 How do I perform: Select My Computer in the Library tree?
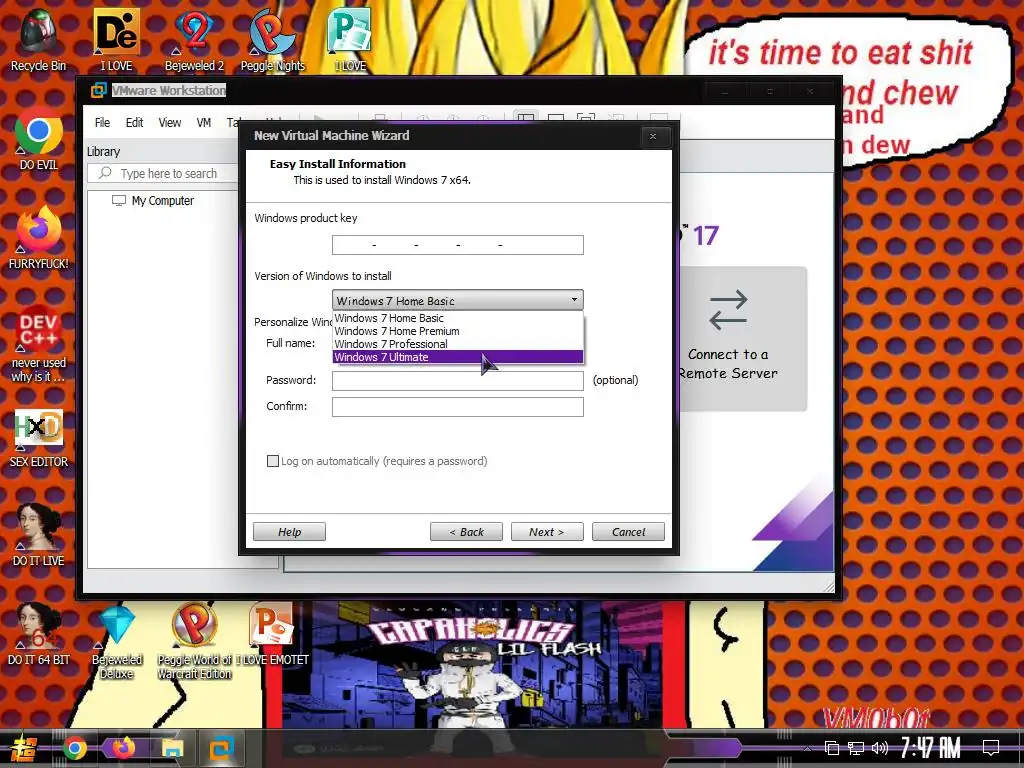153,200
